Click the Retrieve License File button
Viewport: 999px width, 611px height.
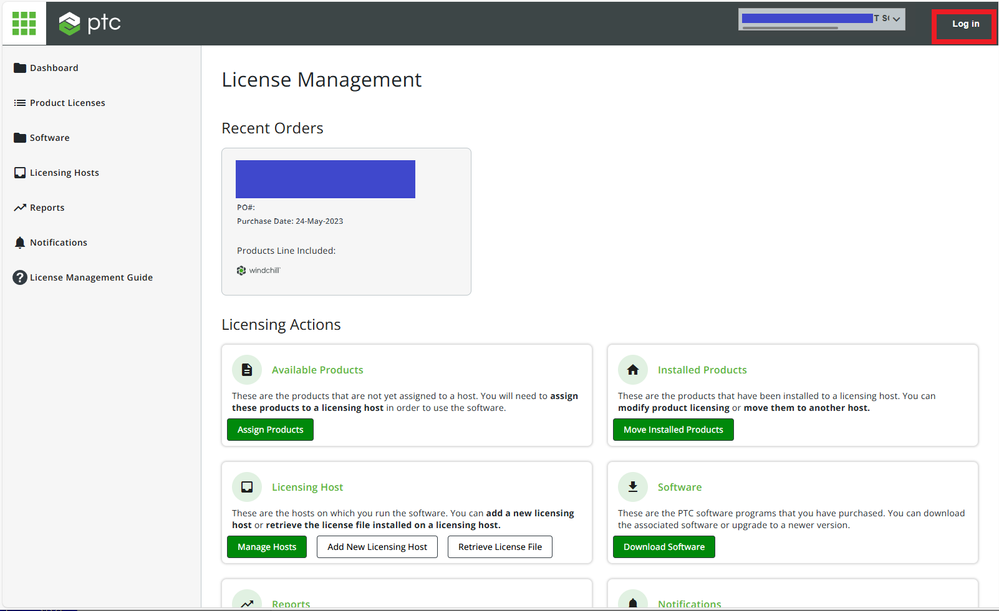point(500,547)
